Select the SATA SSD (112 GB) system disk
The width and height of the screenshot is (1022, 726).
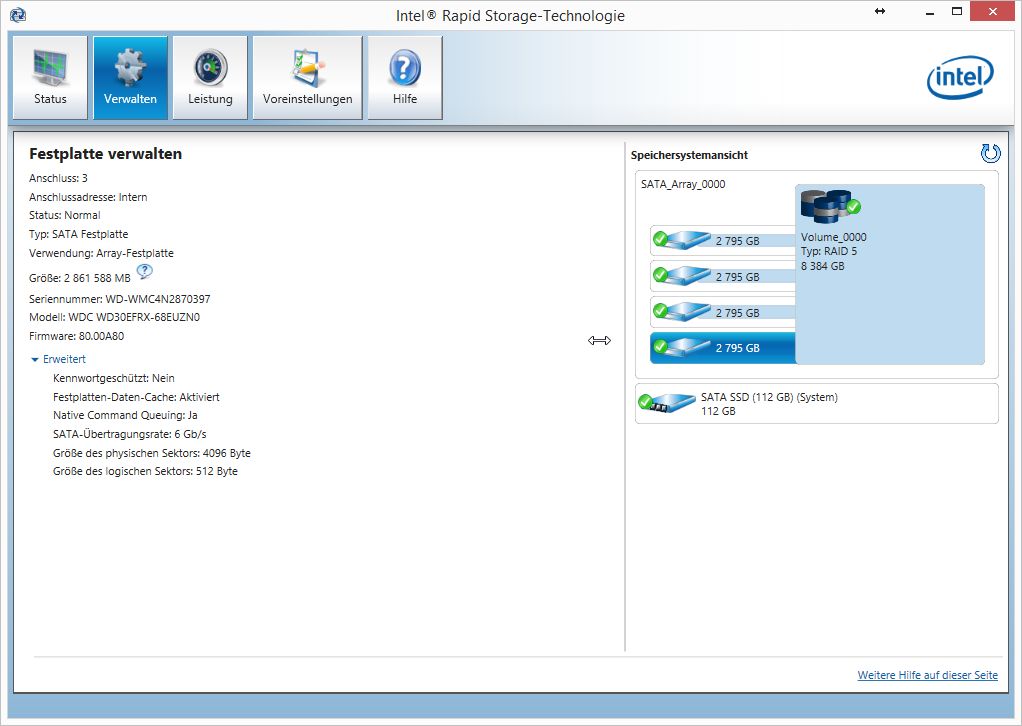click(x=817, y=403)
